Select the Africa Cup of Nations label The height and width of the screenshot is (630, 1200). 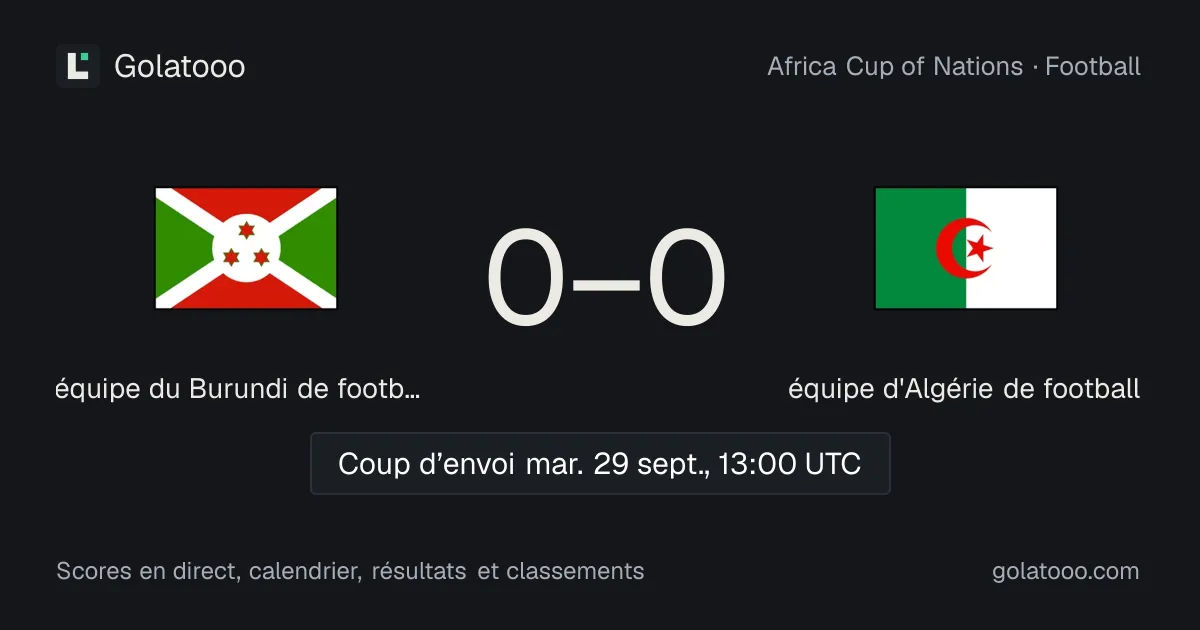coord(895,67)
